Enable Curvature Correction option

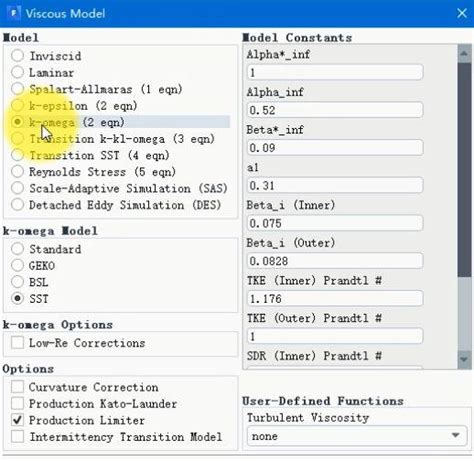pyautogui.click(x=17, y=387)
